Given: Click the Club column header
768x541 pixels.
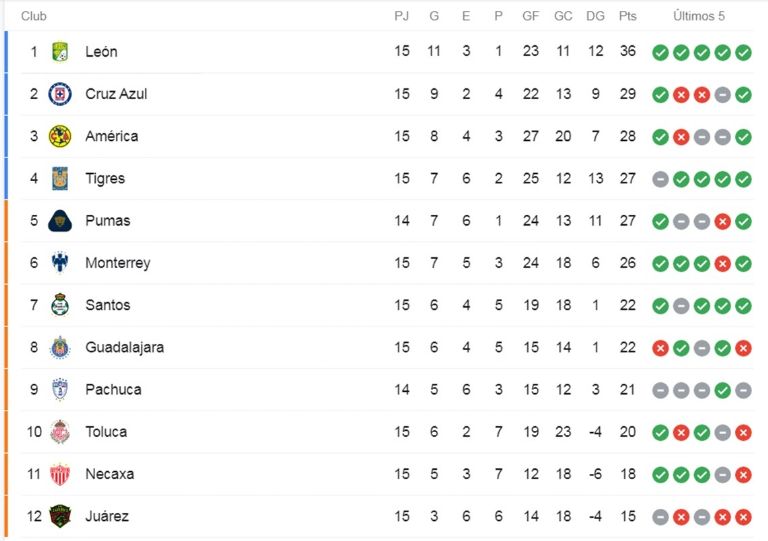Looking at the screenshot, I should coord(34,16).
